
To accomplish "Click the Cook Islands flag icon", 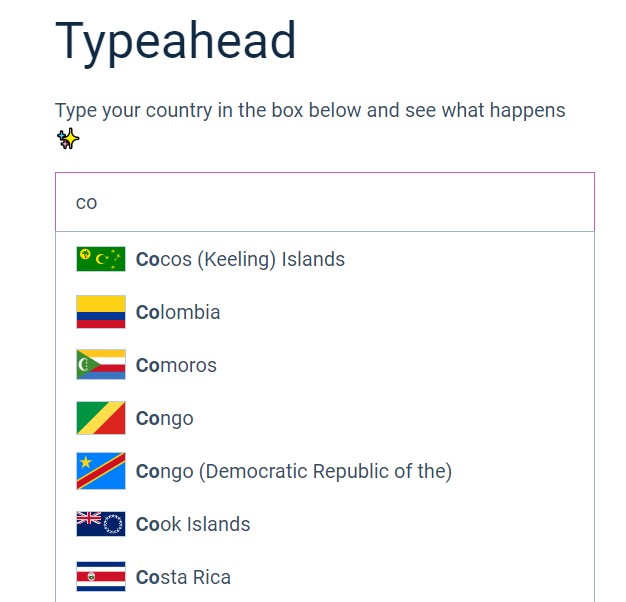I will tap(101, 524).
